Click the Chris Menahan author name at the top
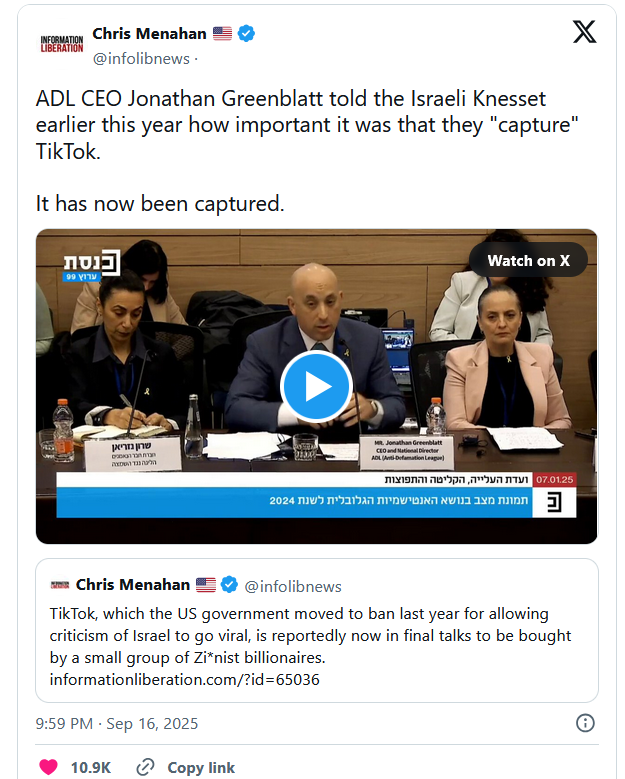625x779 pixels. click(x=149, y=33)
